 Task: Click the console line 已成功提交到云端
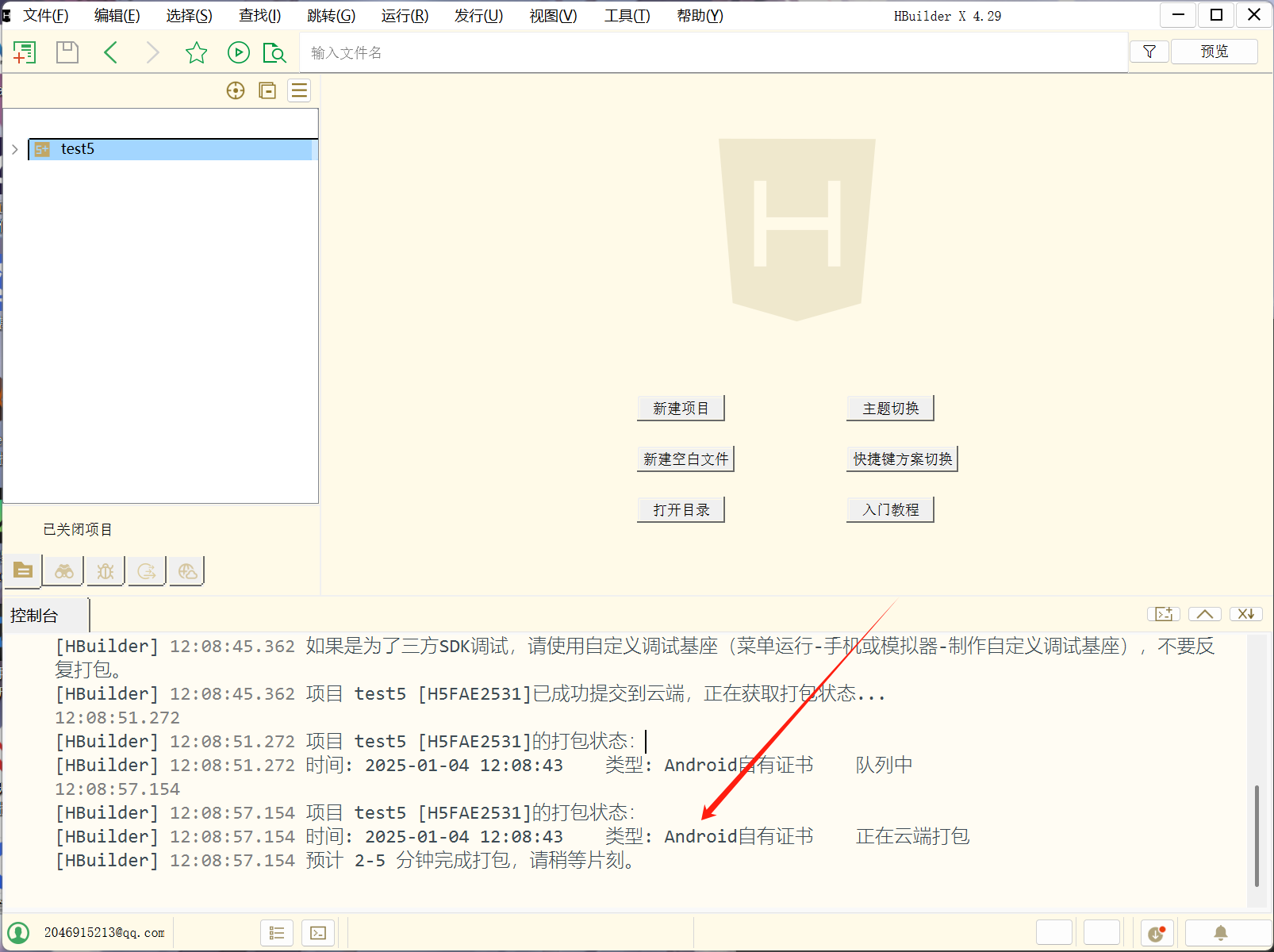coord(470,694)
